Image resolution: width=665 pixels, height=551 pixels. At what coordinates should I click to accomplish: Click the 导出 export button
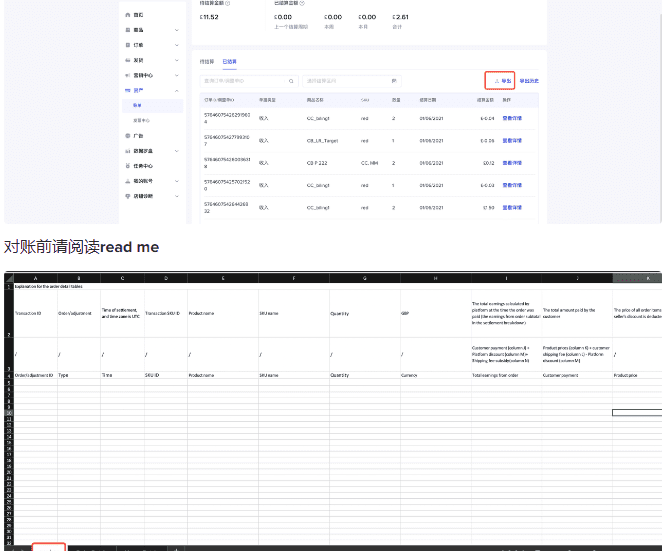pyautogui.click(x=500, y=81)
